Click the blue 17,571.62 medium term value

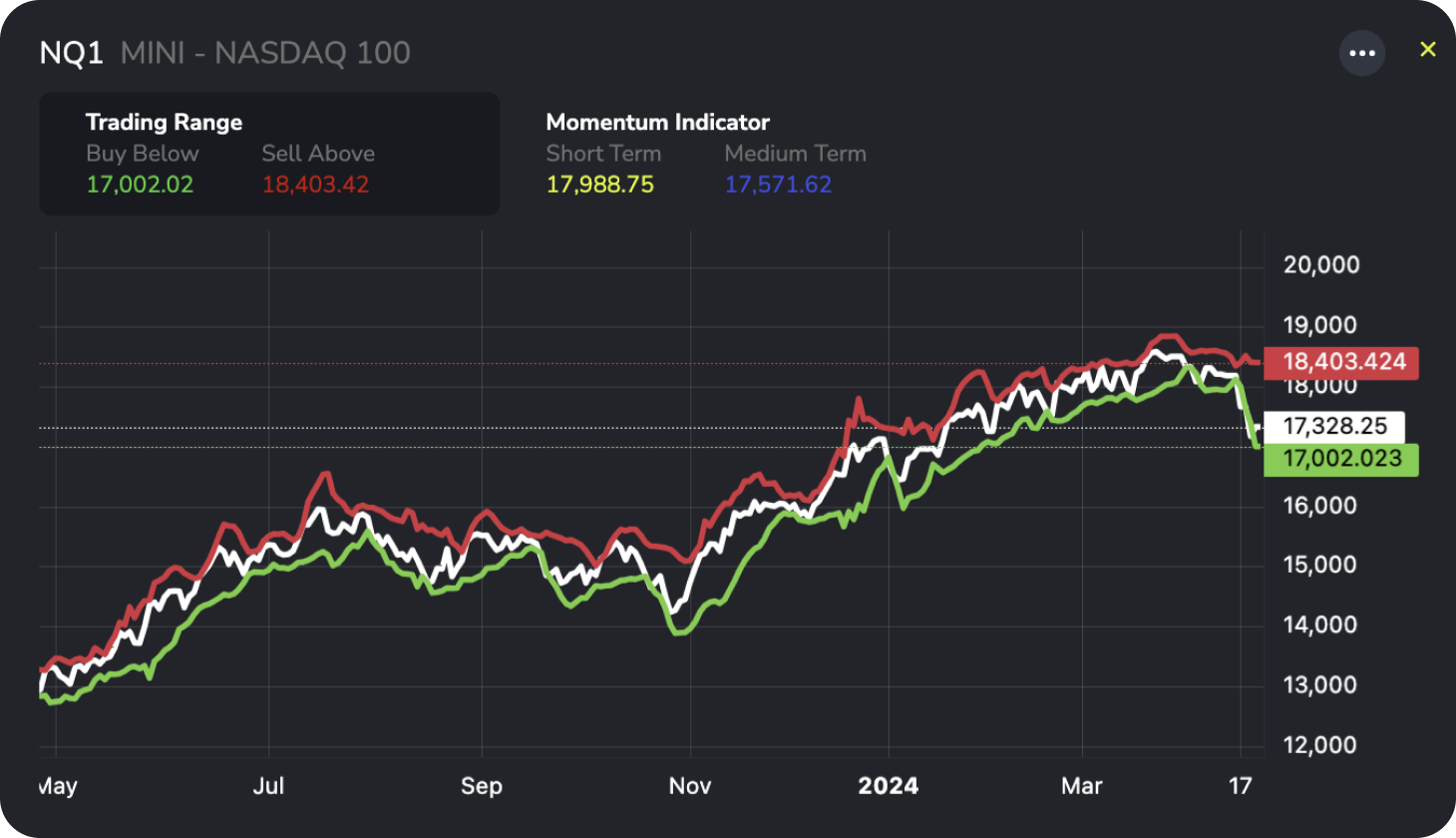coord(778,185)
